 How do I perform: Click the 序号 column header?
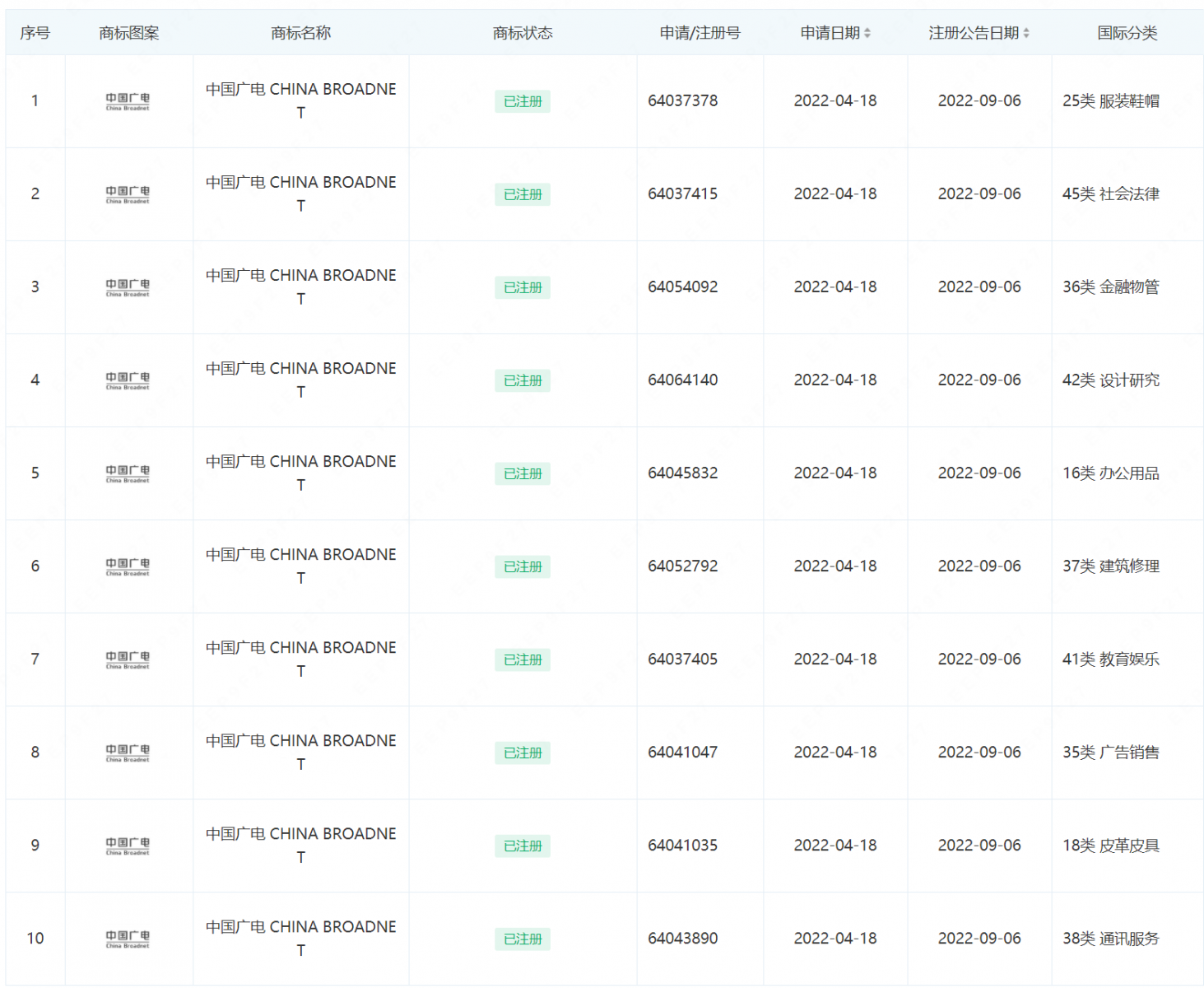tap(35, 33)
